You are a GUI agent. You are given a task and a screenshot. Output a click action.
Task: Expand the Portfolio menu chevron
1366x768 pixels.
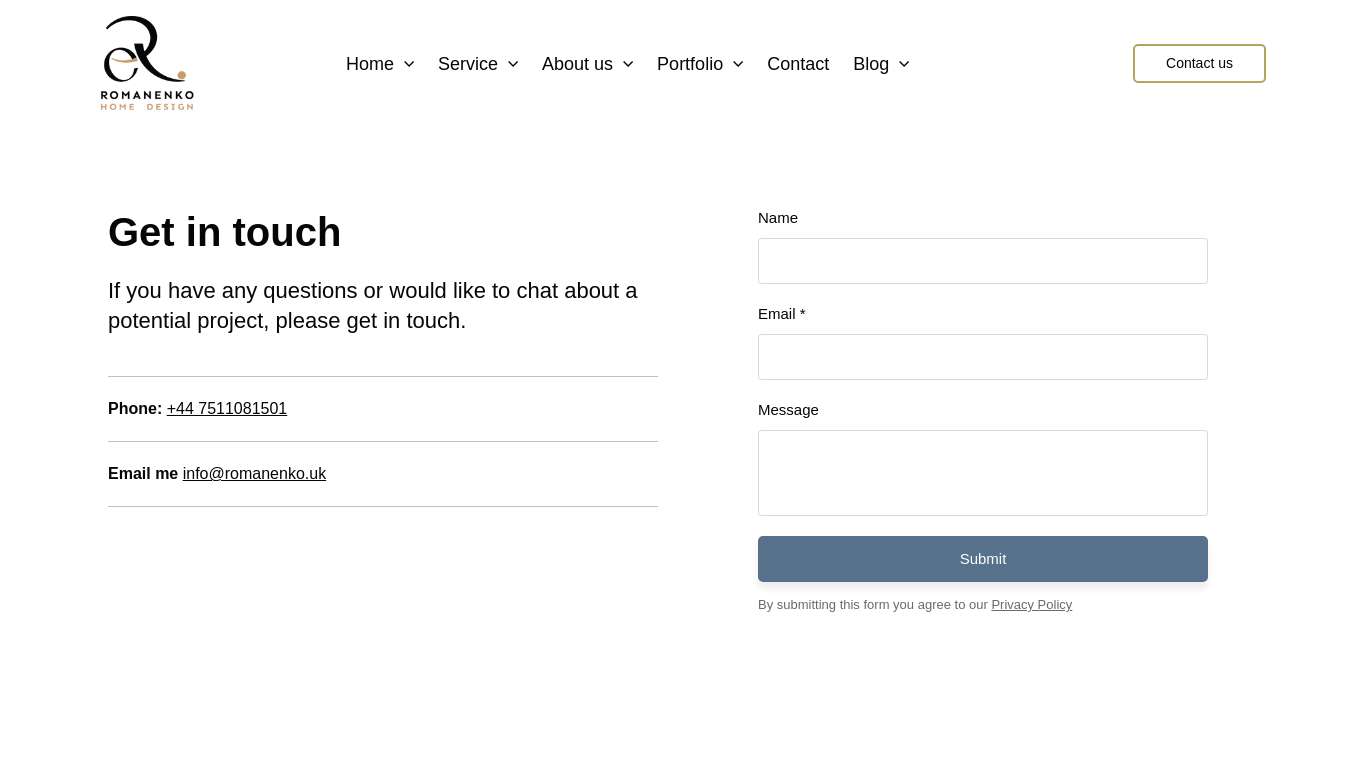coord(738,64)
